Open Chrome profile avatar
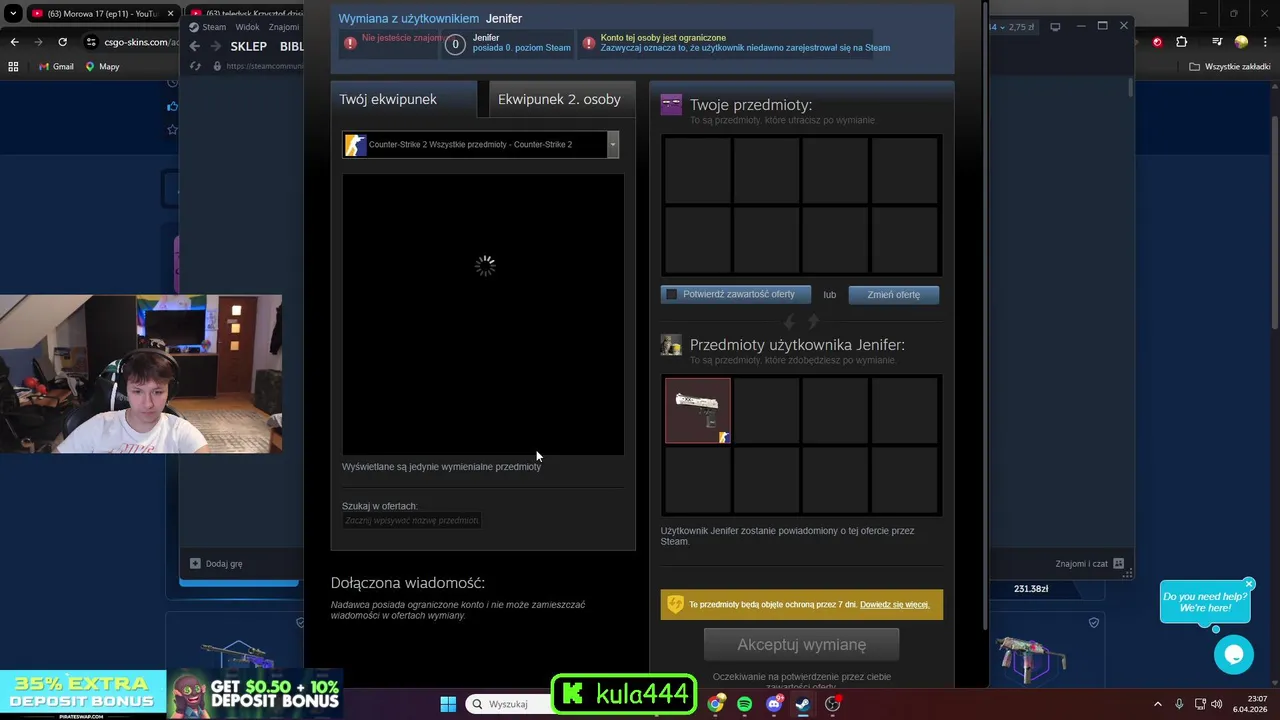This screenshot has height=720, width=1280. tap(1241, 42)
